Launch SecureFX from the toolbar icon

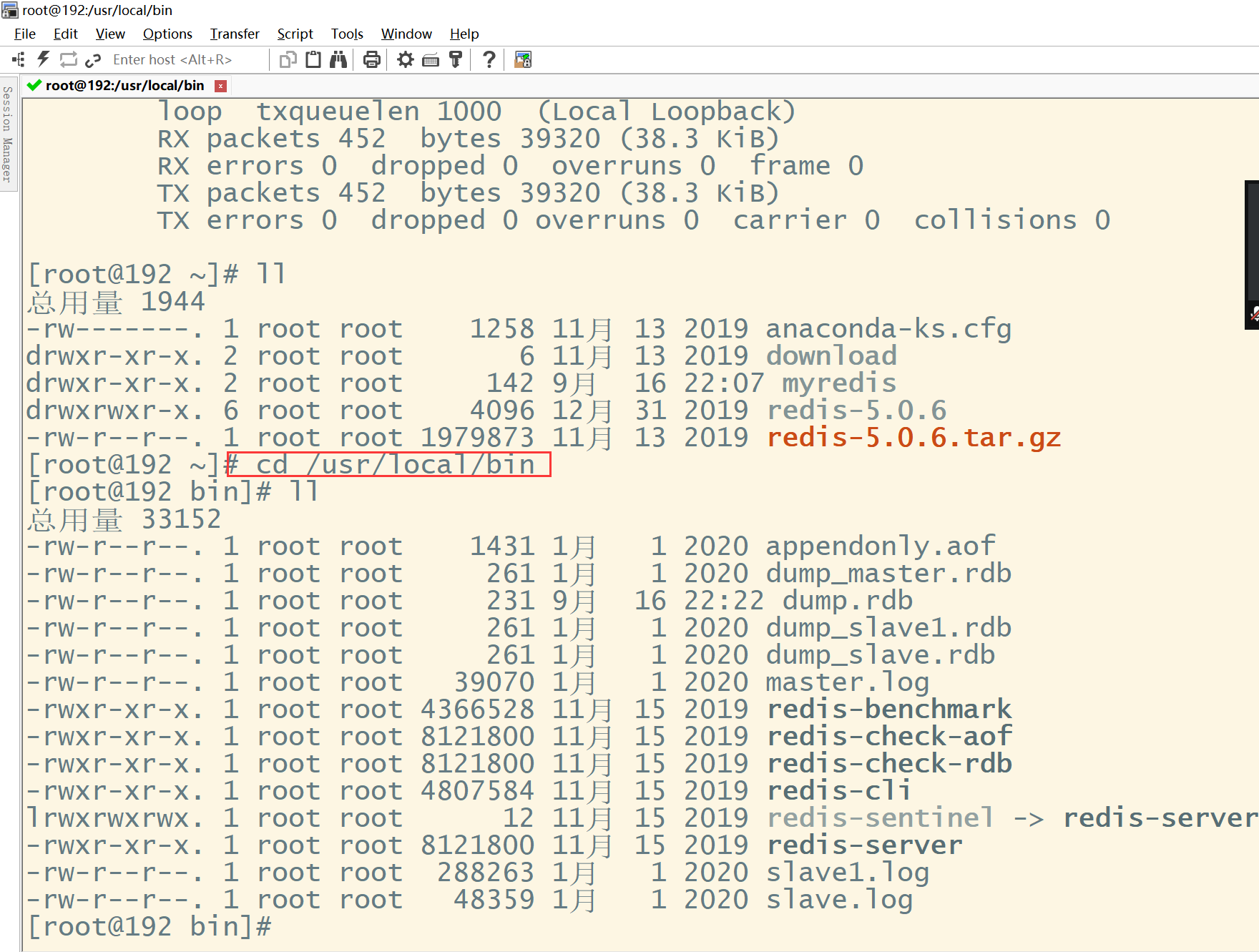pyautogui.click(x=523, y=59)
